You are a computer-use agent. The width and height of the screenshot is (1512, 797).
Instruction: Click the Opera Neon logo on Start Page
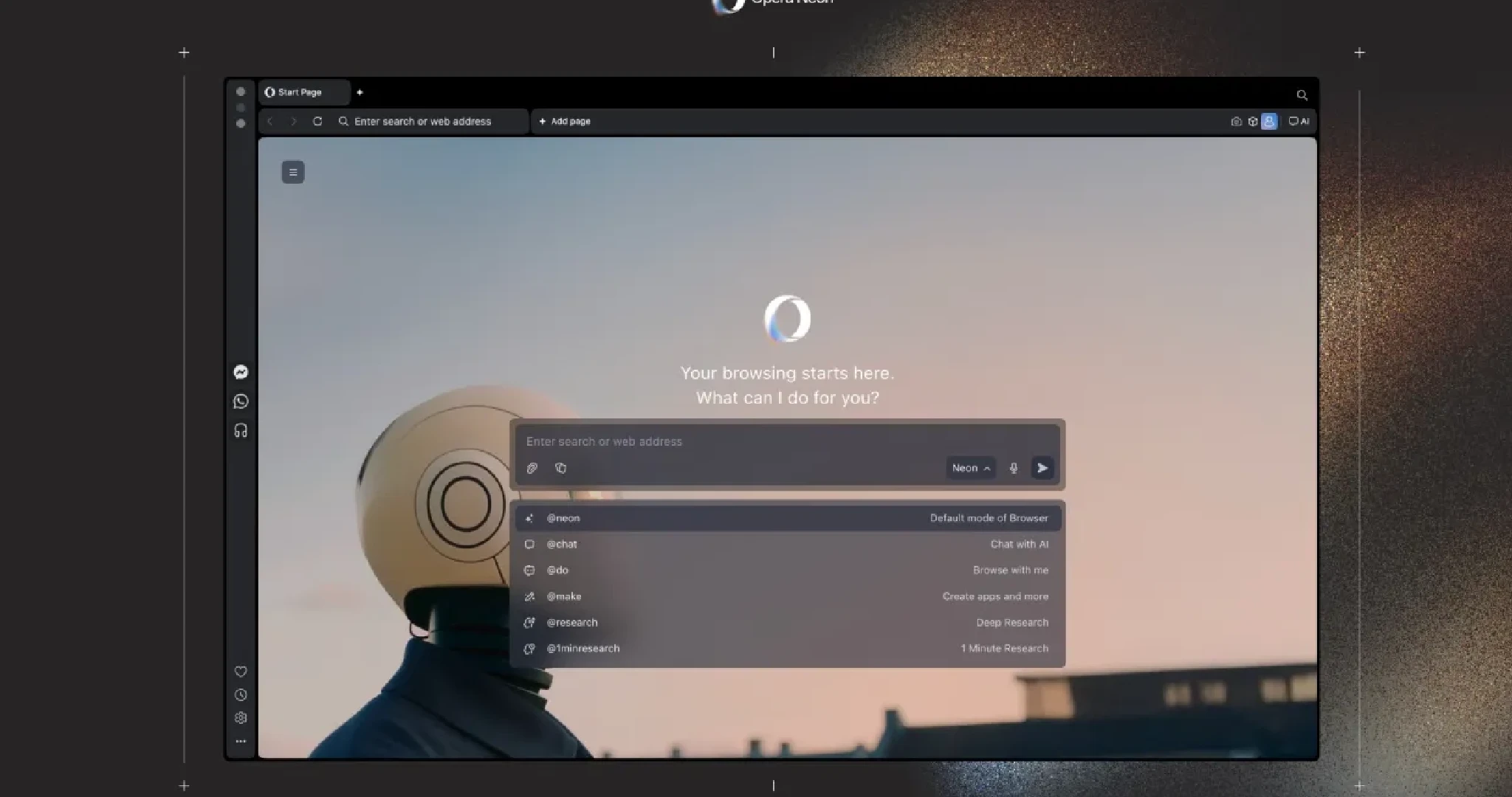[788, 319]
